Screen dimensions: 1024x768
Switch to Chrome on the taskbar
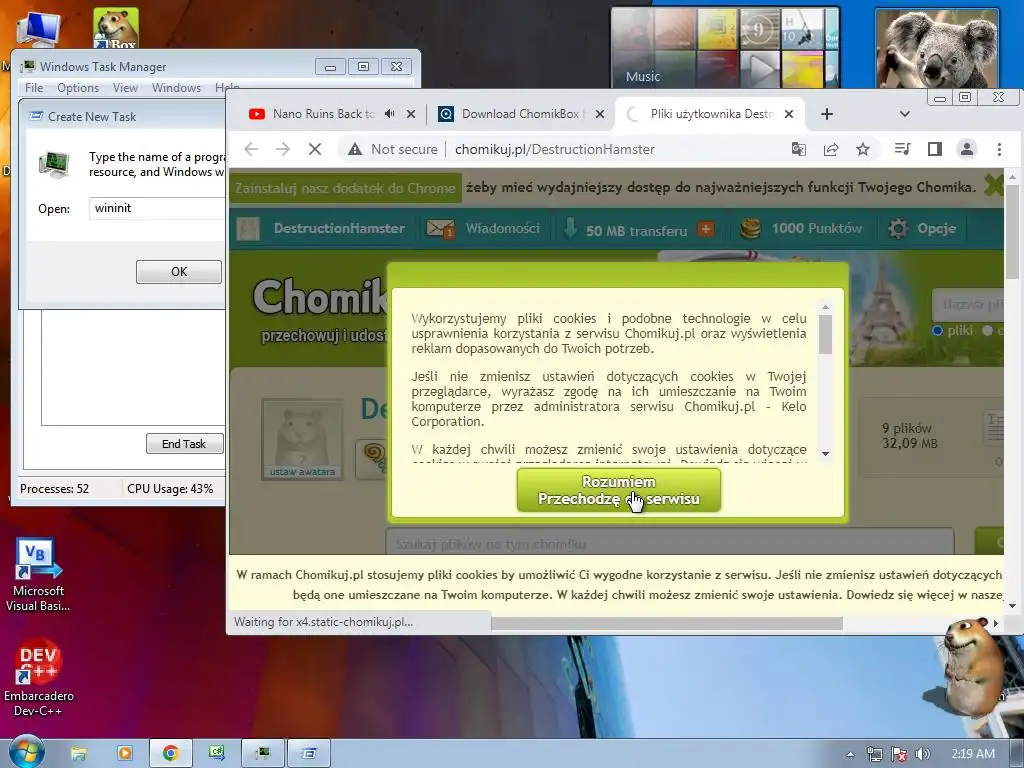pos(171,754)
